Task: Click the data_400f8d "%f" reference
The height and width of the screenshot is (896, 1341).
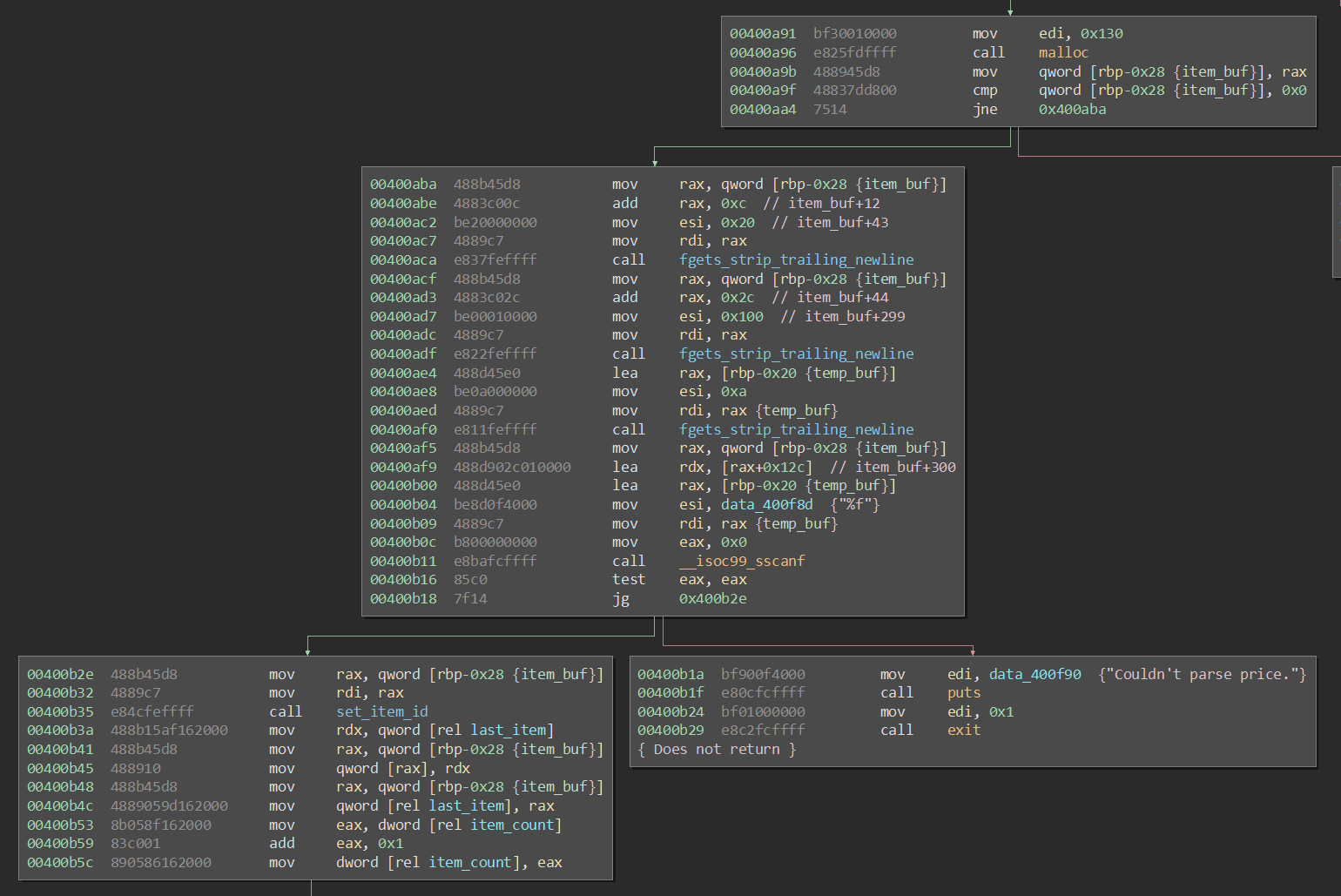Action: tap(765, 504)
